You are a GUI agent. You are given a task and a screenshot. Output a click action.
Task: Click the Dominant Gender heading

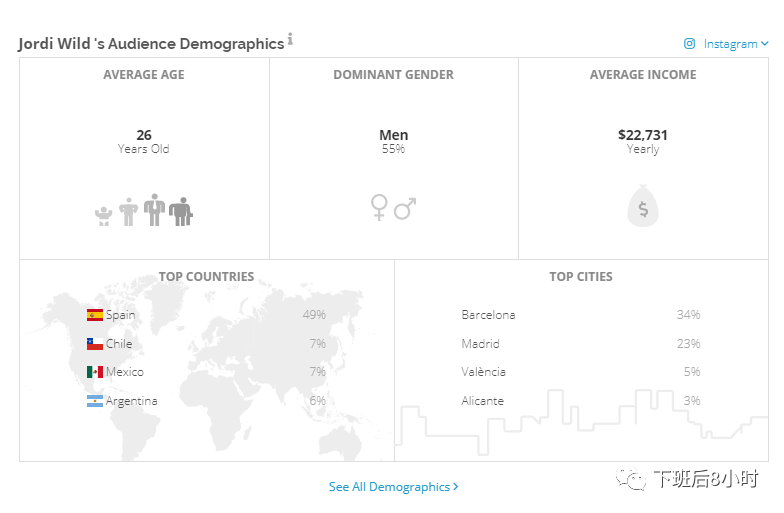[393, 75]
